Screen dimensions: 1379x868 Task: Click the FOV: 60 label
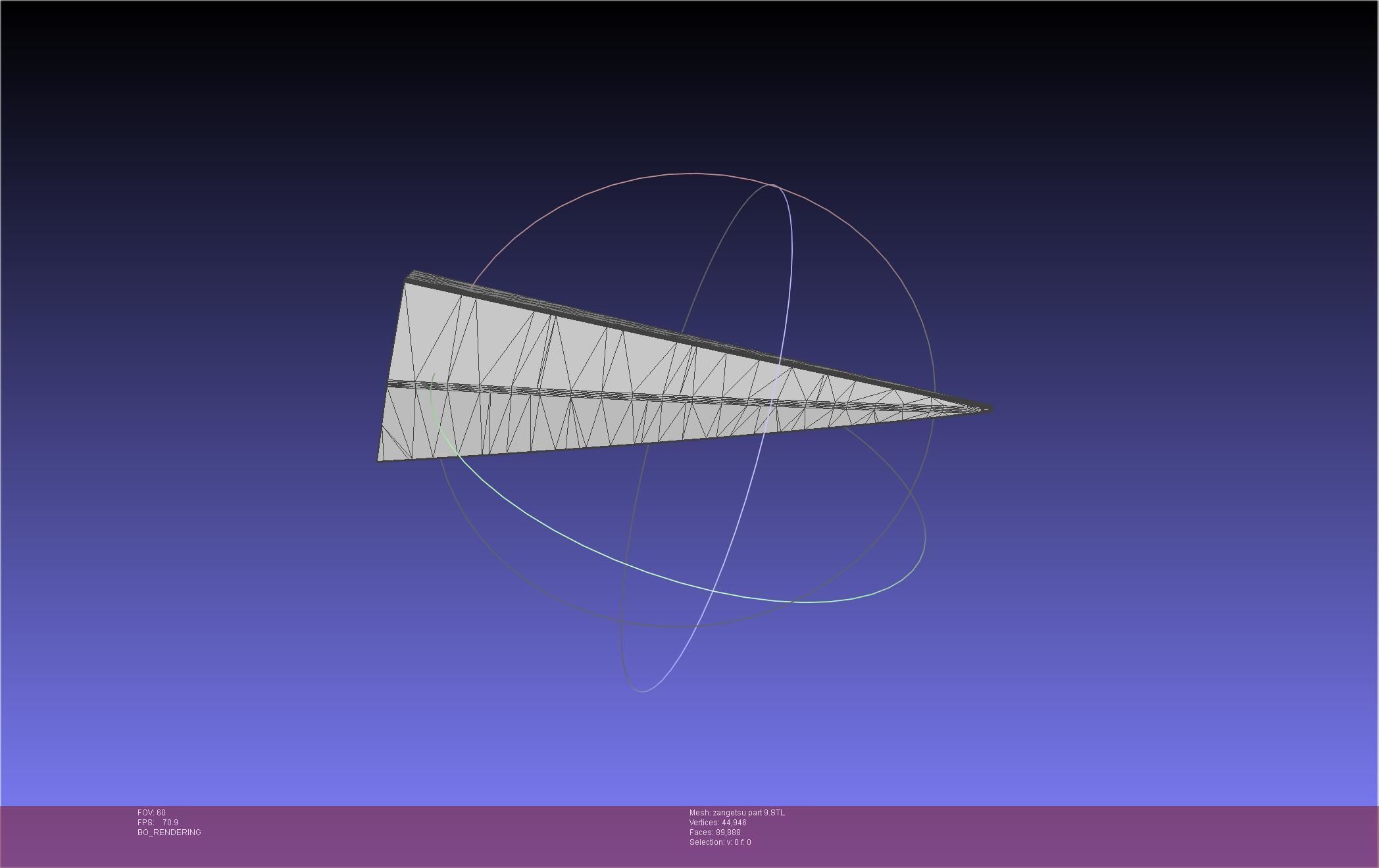pos(151,813)
